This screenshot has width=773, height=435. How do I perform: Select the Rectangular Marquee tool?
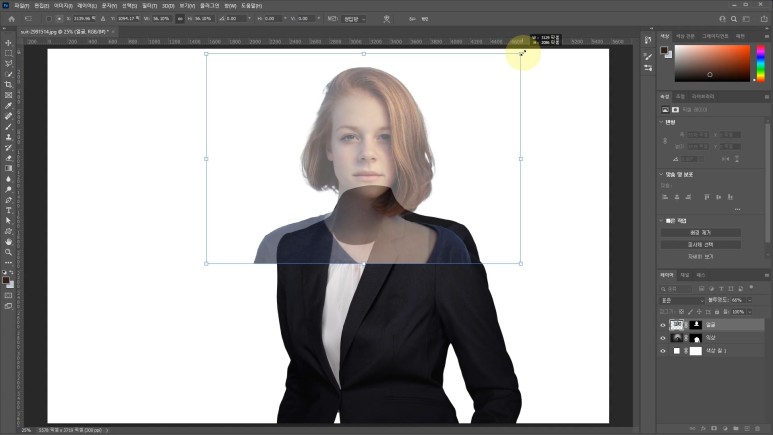click(8, 53)
